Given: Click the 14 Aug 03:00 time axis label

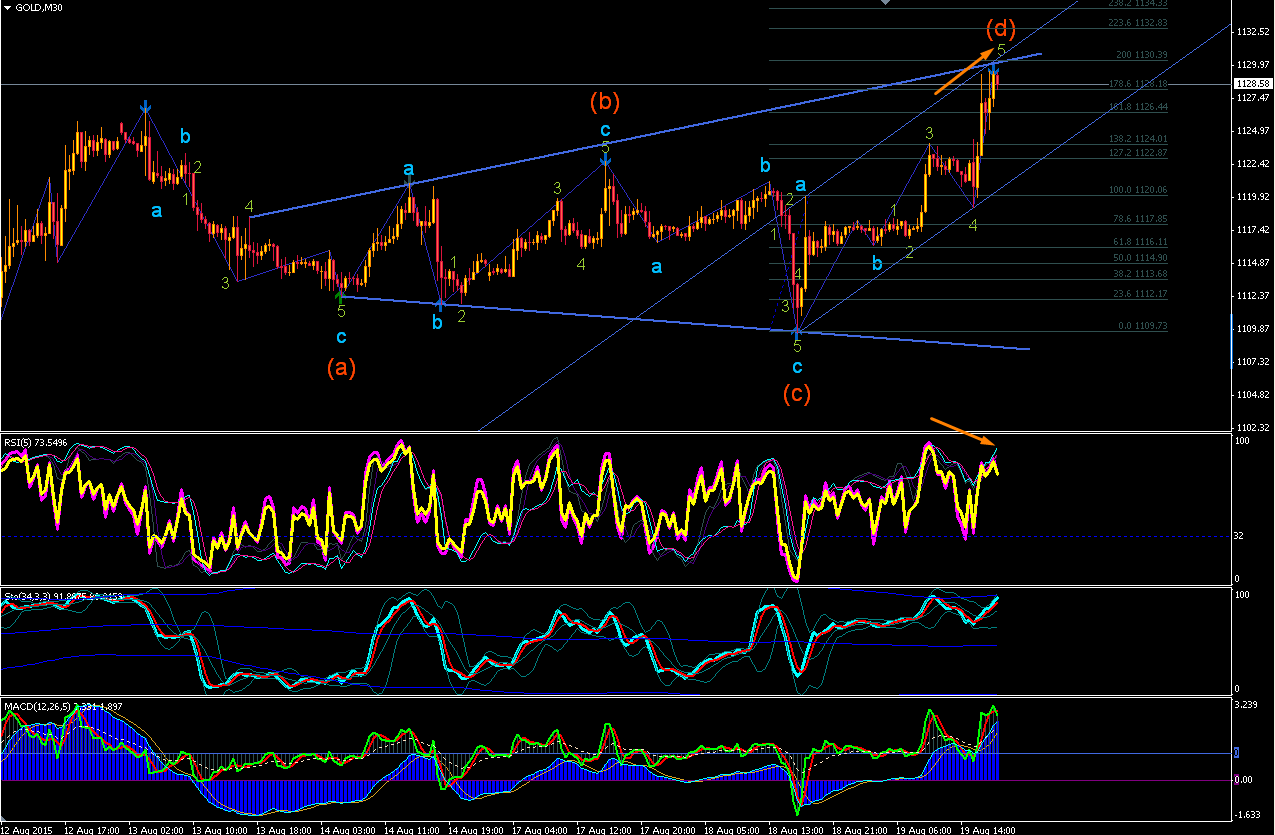Looking at the screenshot, I should pyautogui.click(x=348, y=829).
